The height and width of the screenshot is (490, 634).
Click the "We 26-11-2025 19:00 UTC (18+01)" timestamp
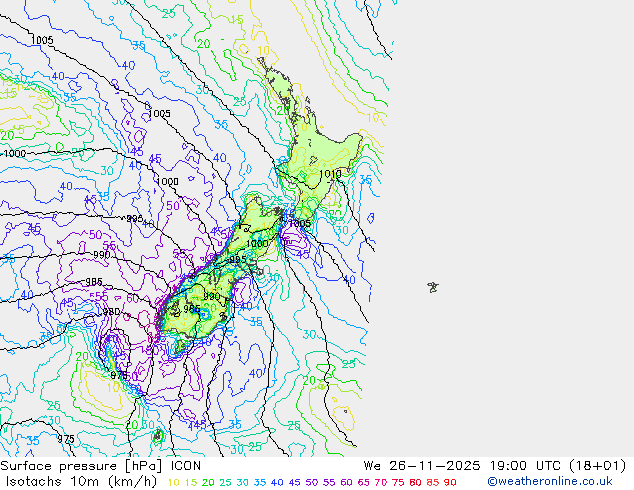click(495, 466)
